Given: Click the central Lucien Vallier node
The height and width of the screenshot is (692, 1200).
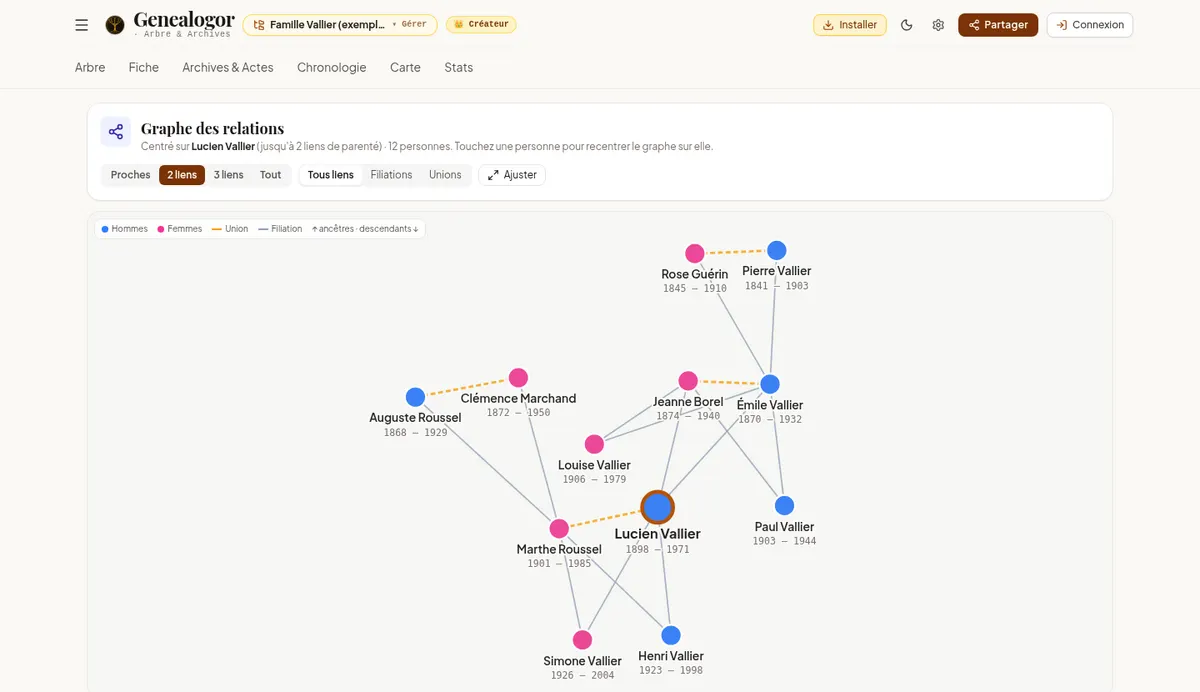Looking at the screenshot, I should [x=658, y=507].
